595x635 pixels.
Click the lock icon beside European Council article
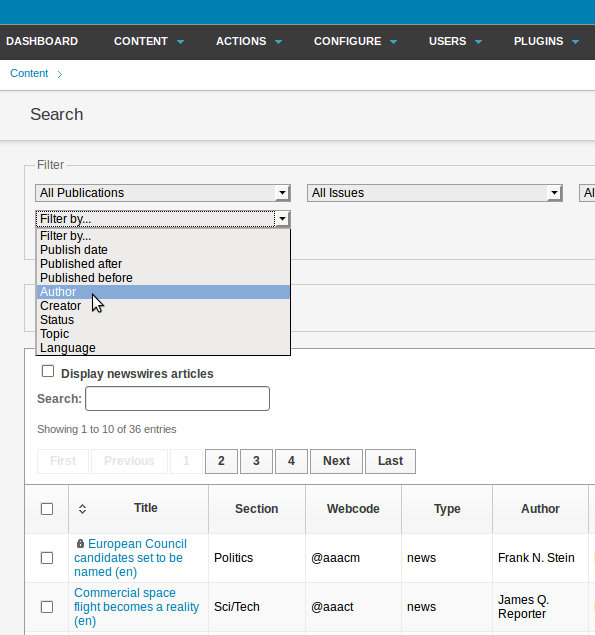tap(80, 543)
